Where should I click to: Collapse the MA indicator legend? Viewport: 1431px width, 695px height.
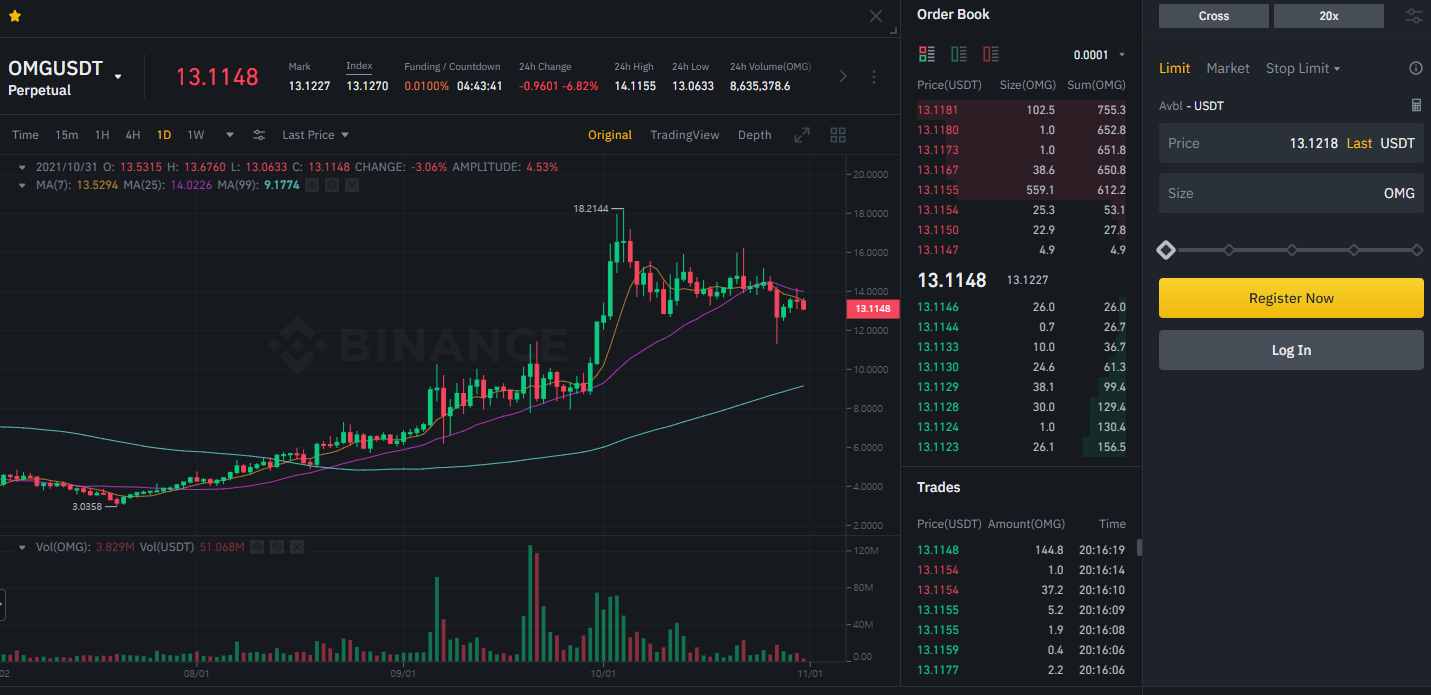pyautogui.click(x=22, y=185)
